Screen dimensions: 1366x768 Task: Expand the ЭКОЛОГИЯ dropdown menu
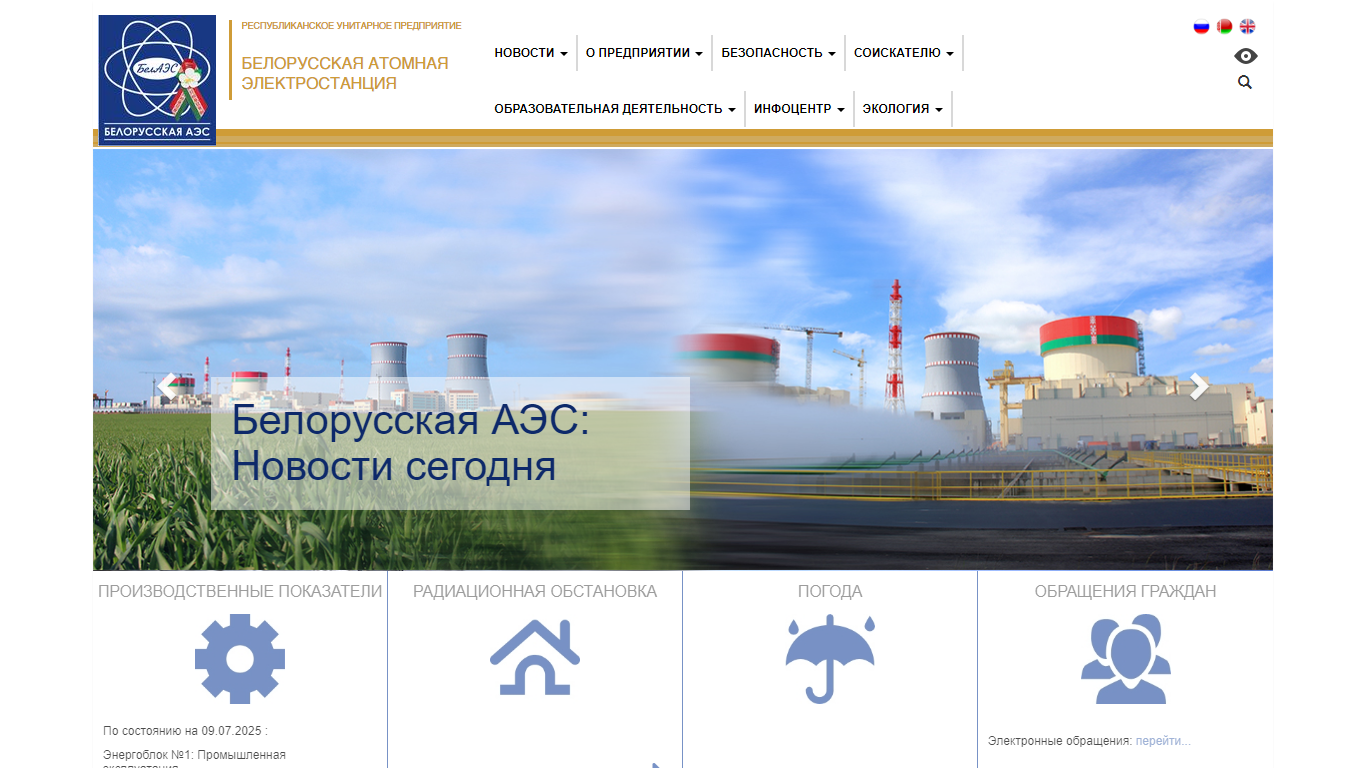click(x=903, y=109)
